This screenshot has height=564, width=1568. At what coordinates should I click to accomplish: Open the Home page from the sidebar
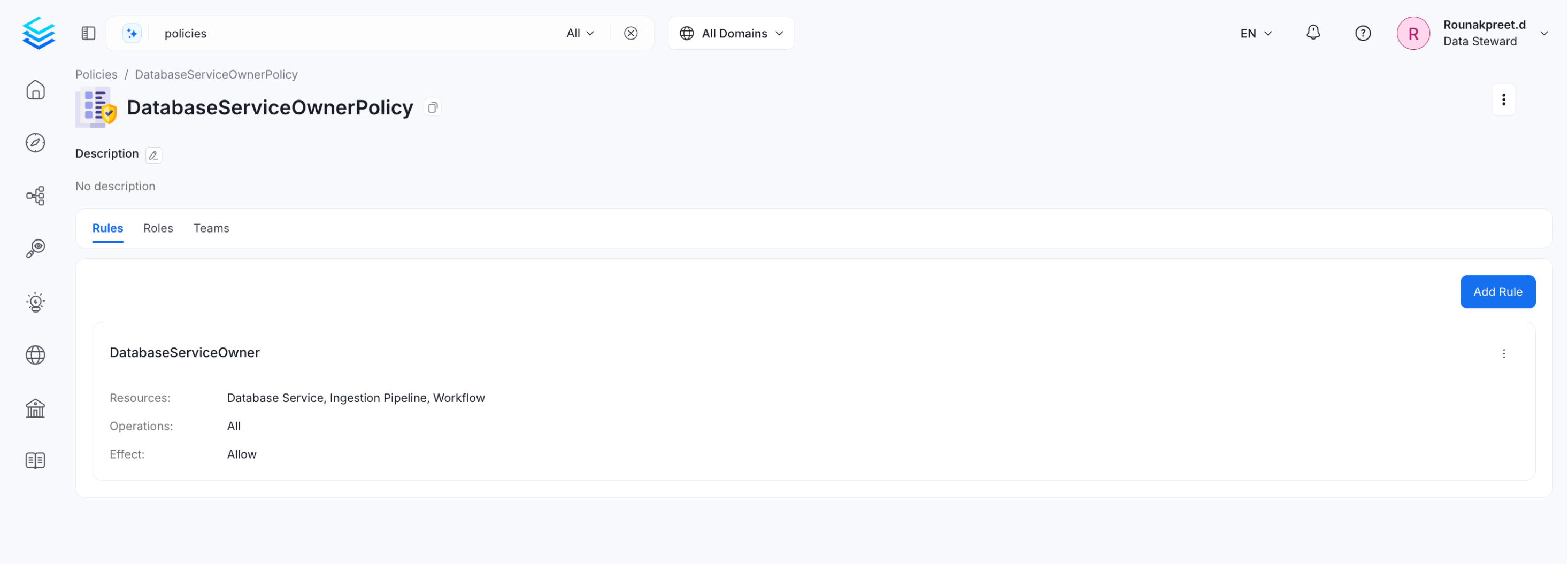(x=35, y=90)
